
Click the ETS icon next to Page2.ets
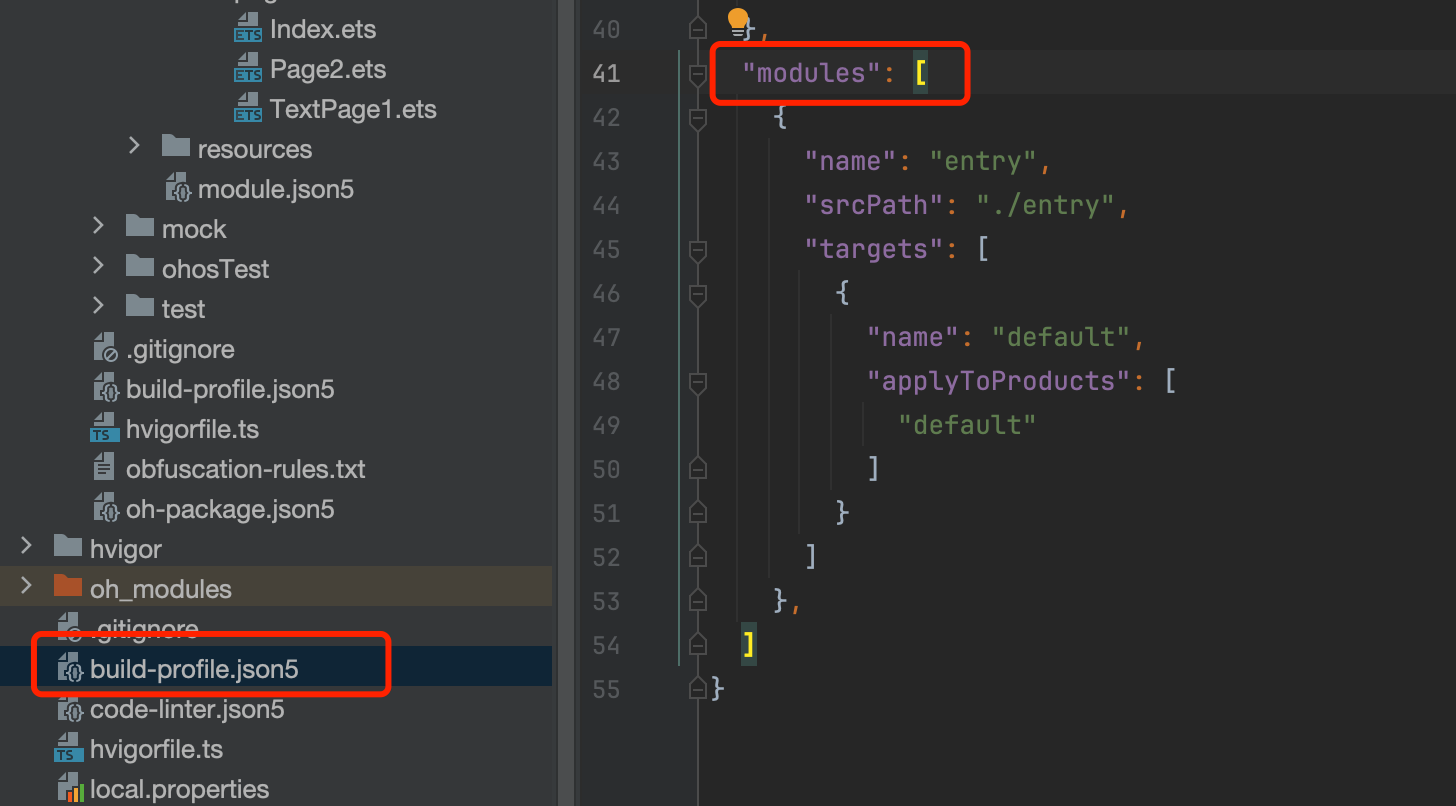(247, 70)
